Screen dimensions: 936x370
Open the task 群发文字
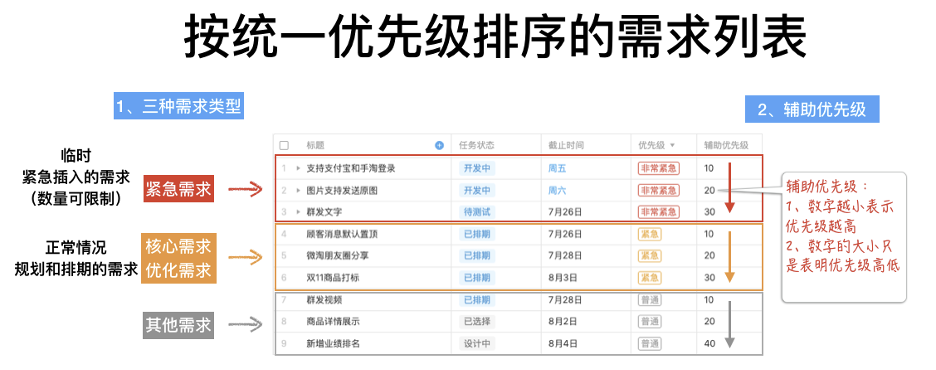point(324,212)
